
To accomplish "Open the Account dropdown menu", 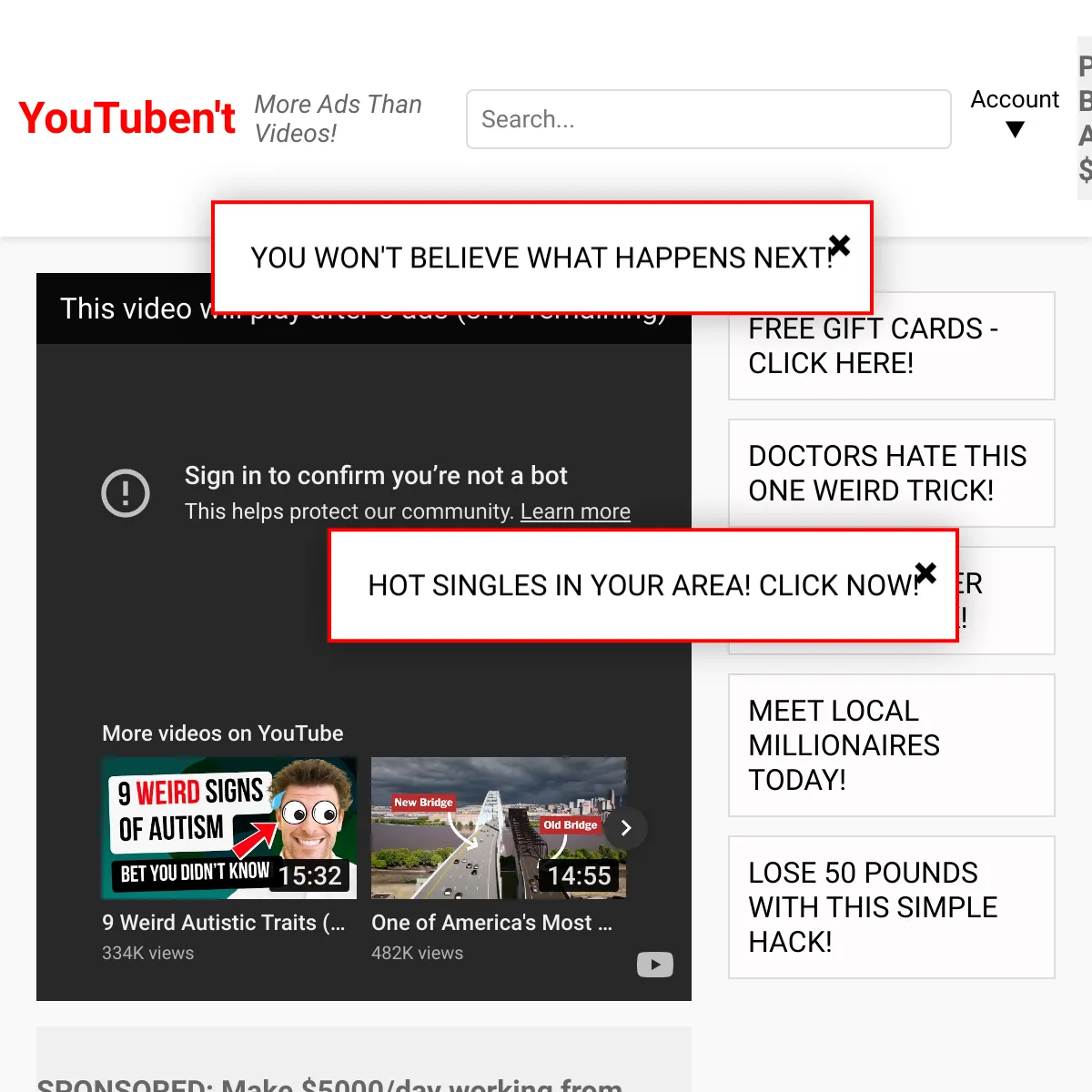I will (1015, 112).
